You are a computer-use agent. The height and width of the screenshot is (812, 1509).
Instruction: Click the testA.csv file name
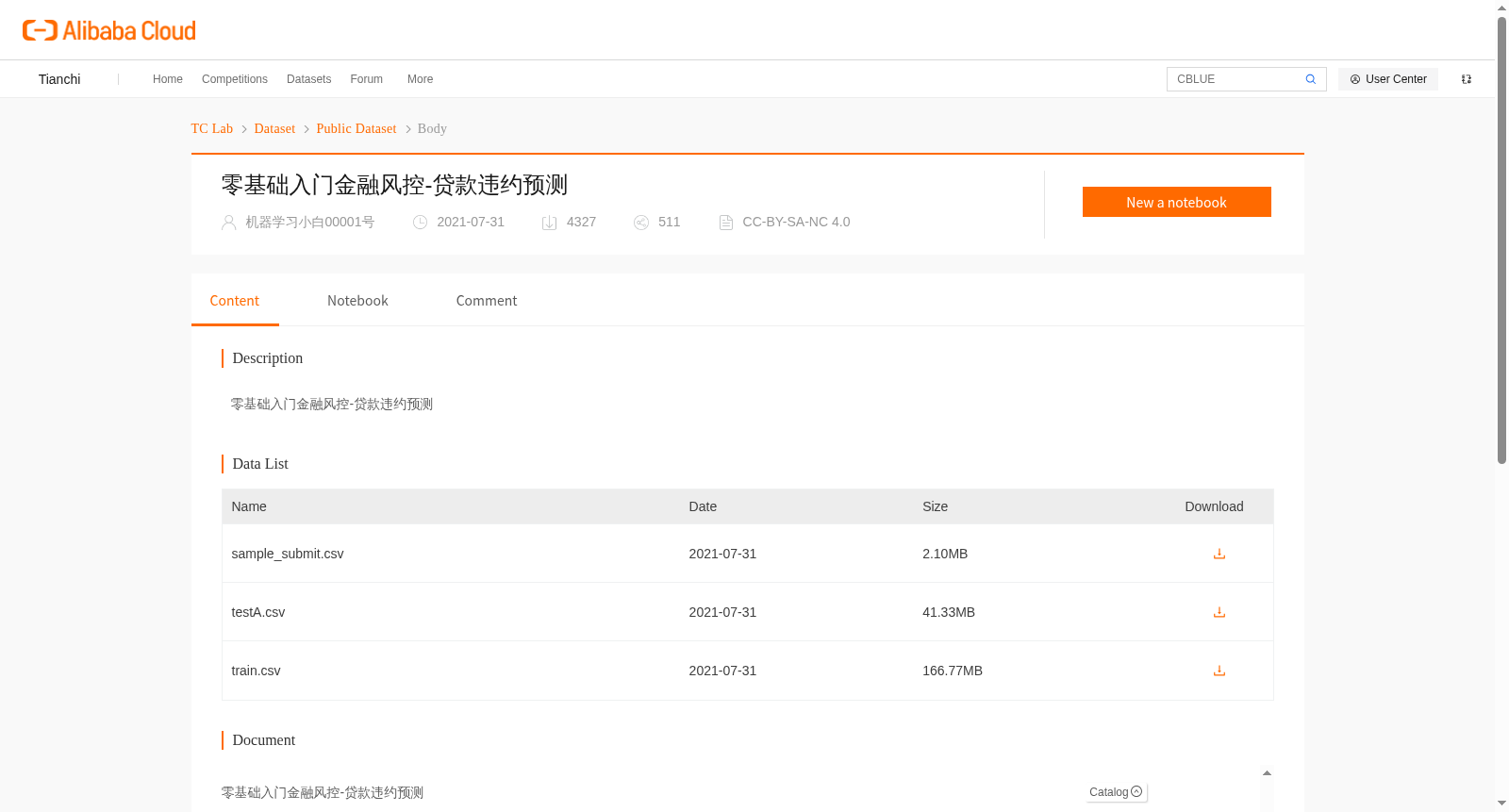pos(258,612)
